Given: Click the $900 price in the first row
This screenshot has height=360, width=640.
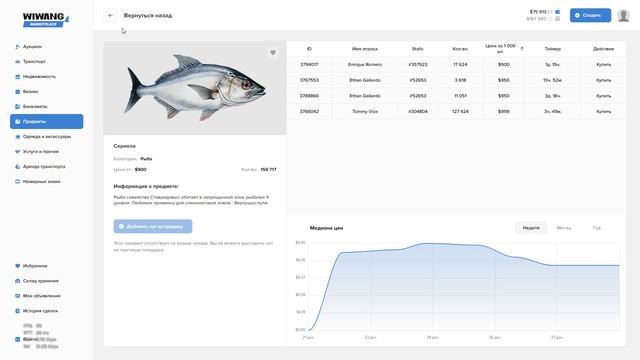Looking at the screenshot, I should coord(504,64).
